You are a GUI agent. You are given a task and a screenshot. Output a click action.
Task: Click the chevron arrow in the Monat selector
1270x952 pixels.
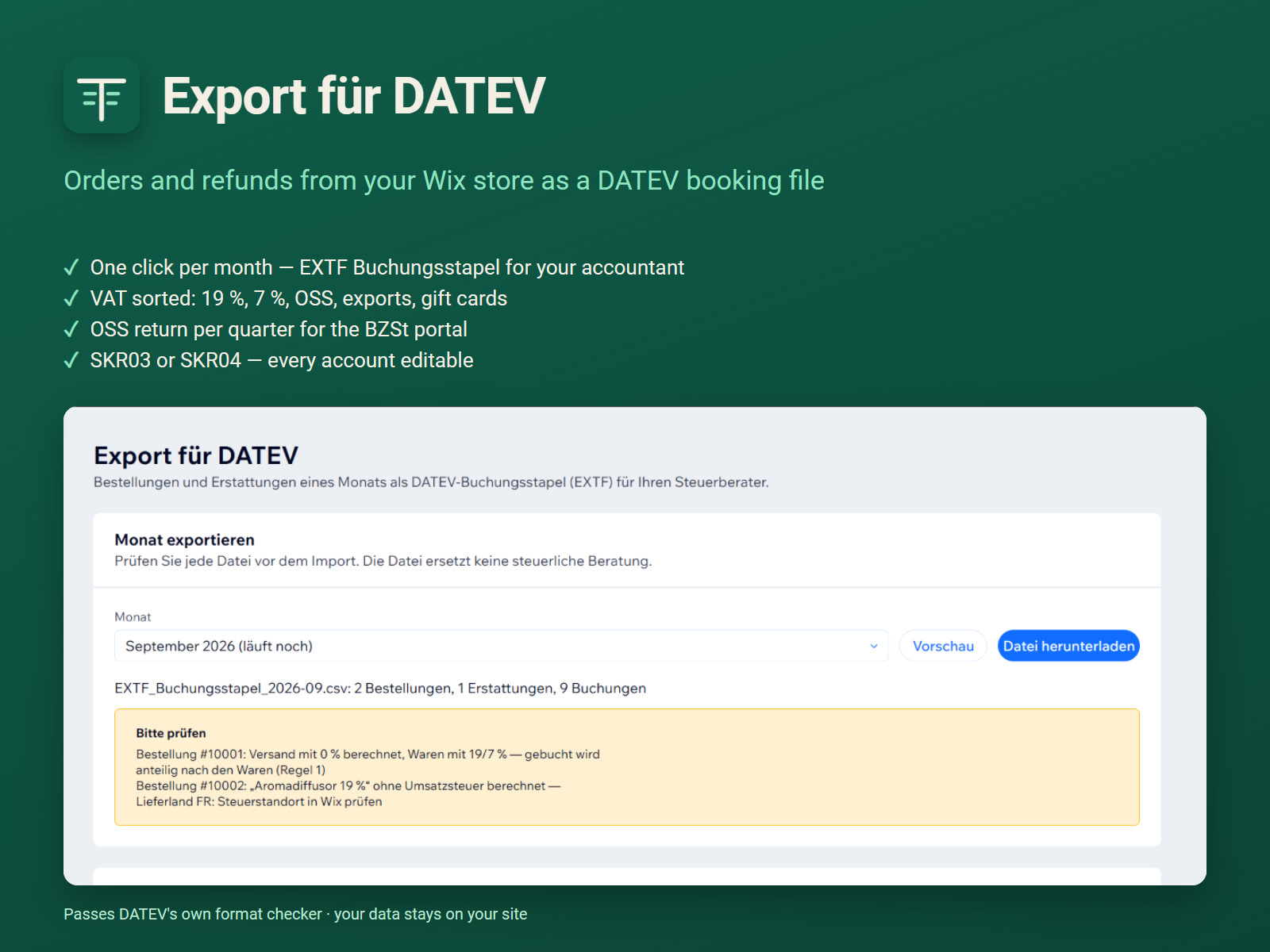click(873, 646)
